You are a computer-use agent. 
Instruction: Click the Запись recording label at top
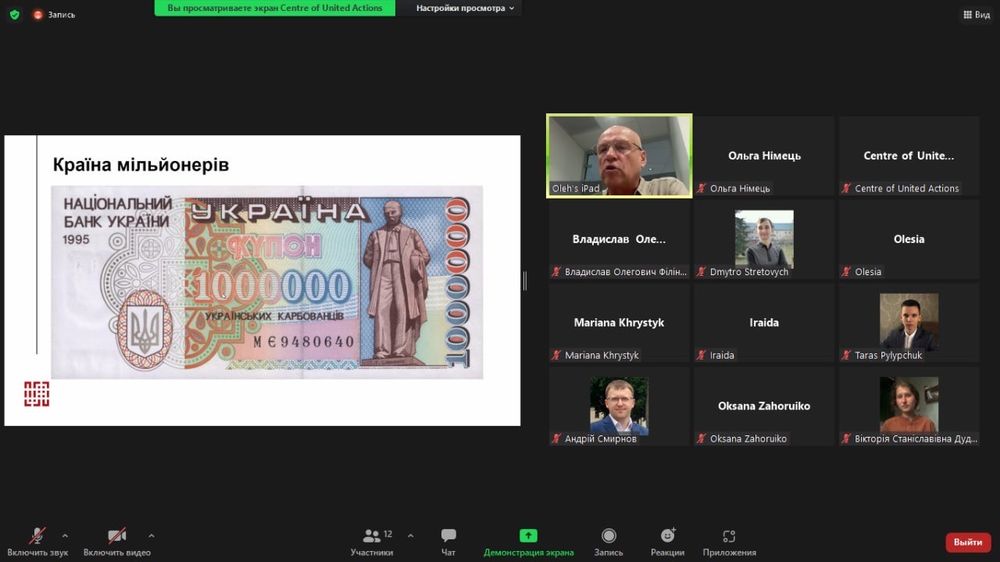[61, 15]
